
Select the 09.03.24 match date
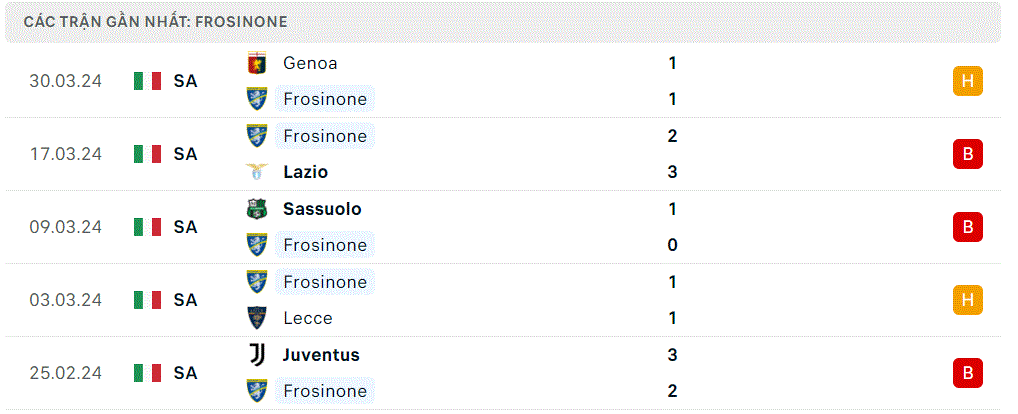(66, 227)
